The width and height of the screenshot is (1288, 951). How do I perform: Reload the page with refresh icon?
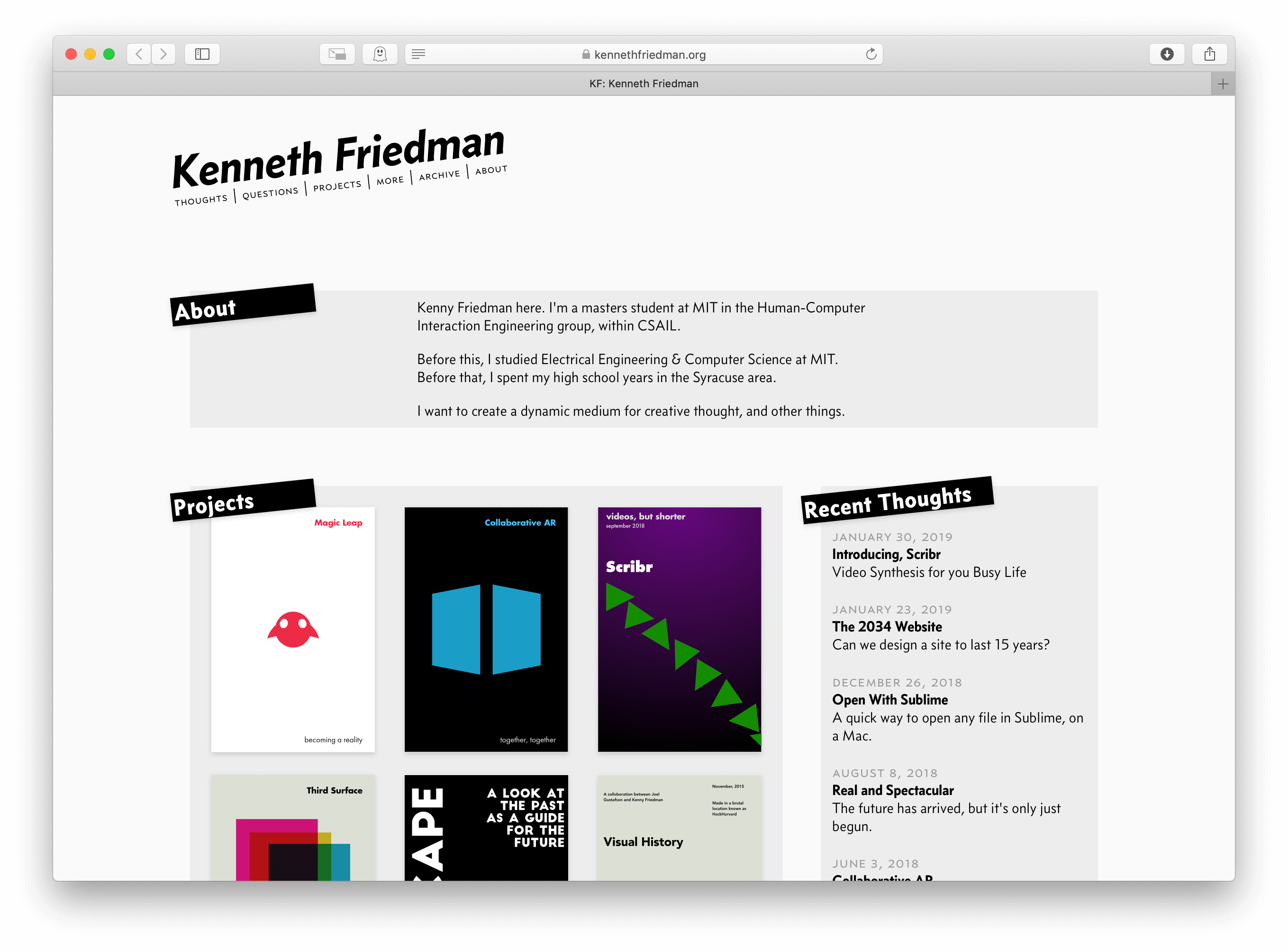pos(871,54)
